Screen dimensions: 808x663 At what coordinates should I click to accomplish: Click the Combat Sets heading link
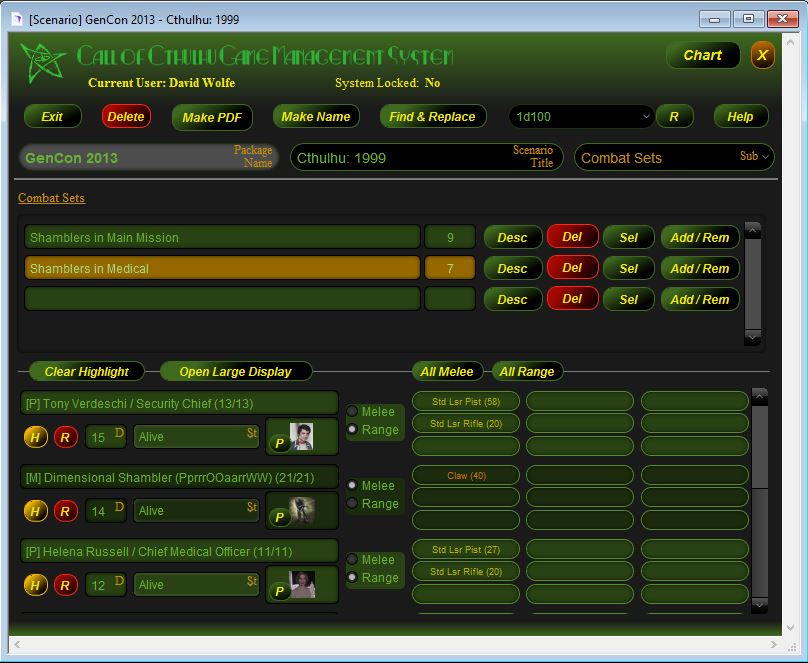52,198
